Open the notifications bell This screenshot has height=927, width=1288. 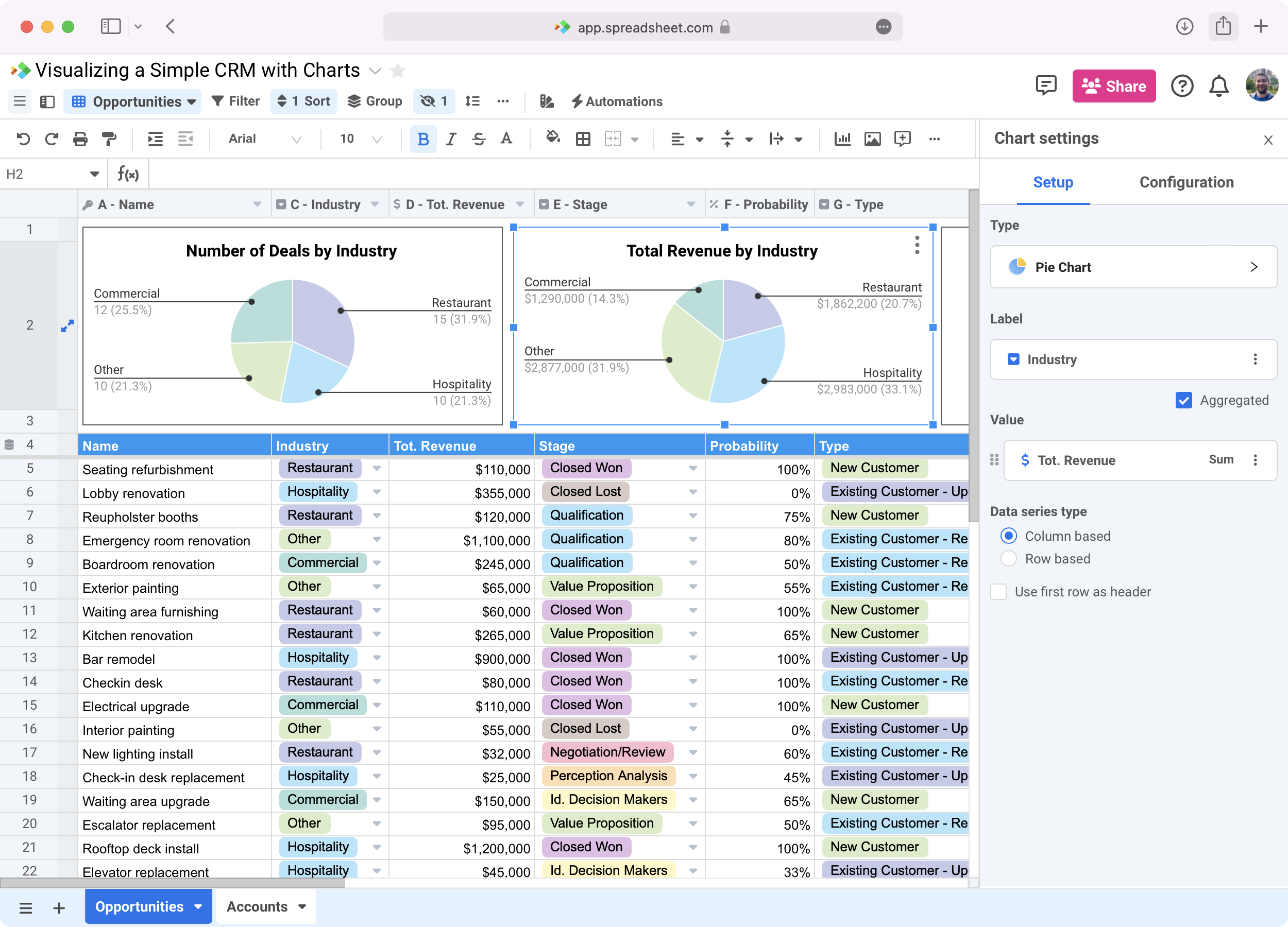coord(1219,87)
